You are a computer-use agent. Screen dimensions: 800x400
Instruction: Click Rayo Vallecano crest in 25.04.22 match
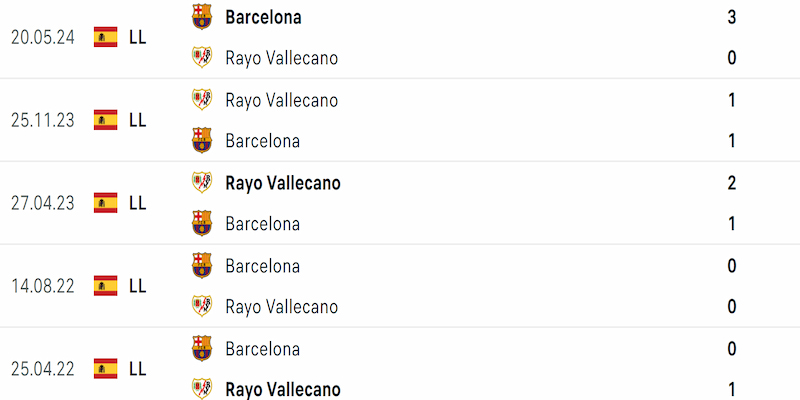pyautogui.click(x=202, y=389)
